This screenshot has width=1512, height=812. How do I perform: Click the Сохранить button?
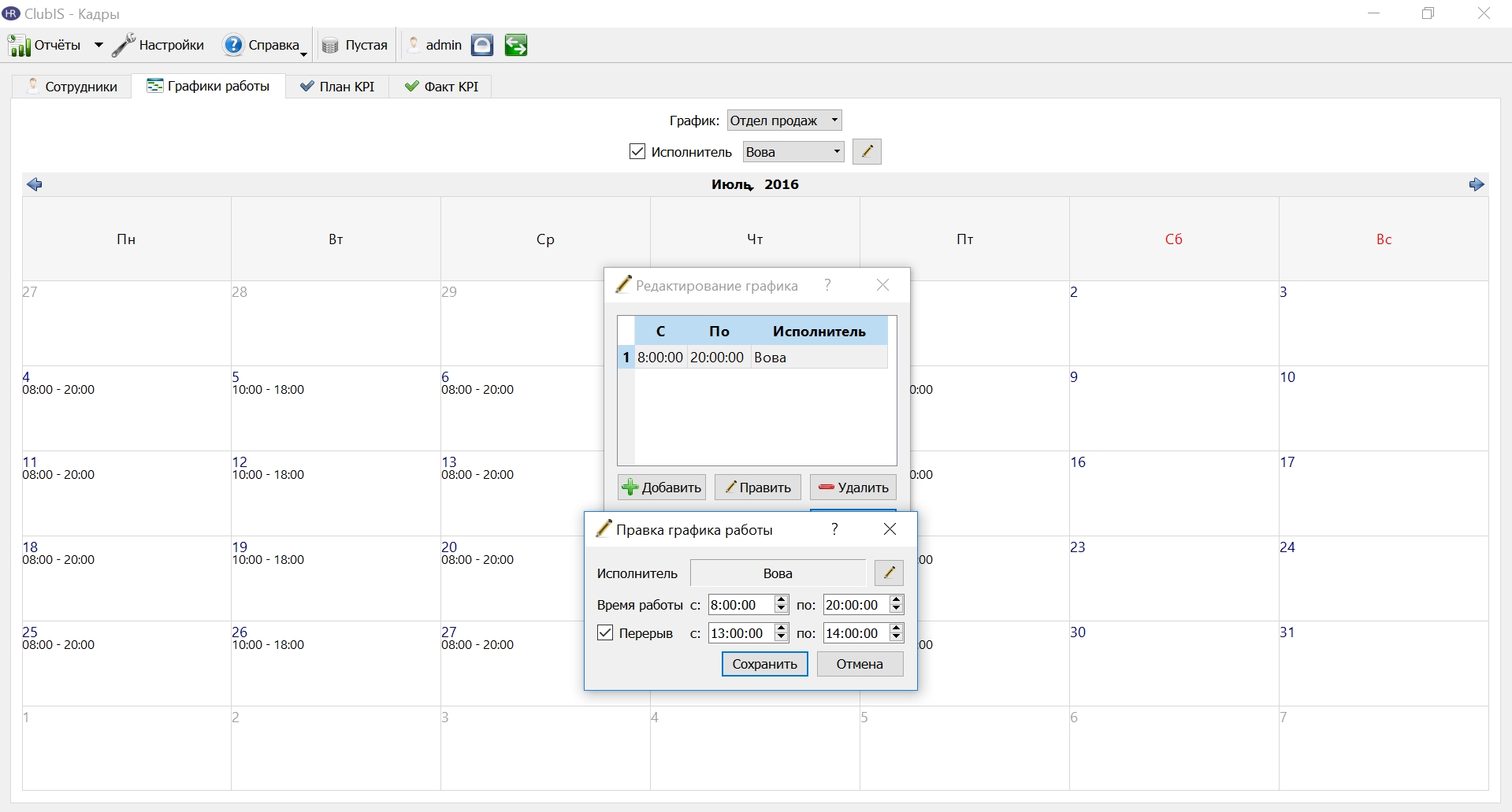764,664
